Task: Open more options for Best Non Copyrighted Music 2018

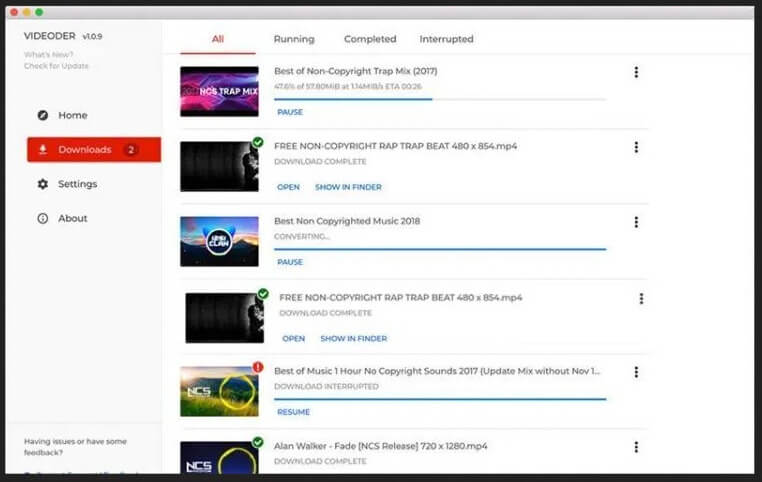Action: pos(636,222)
